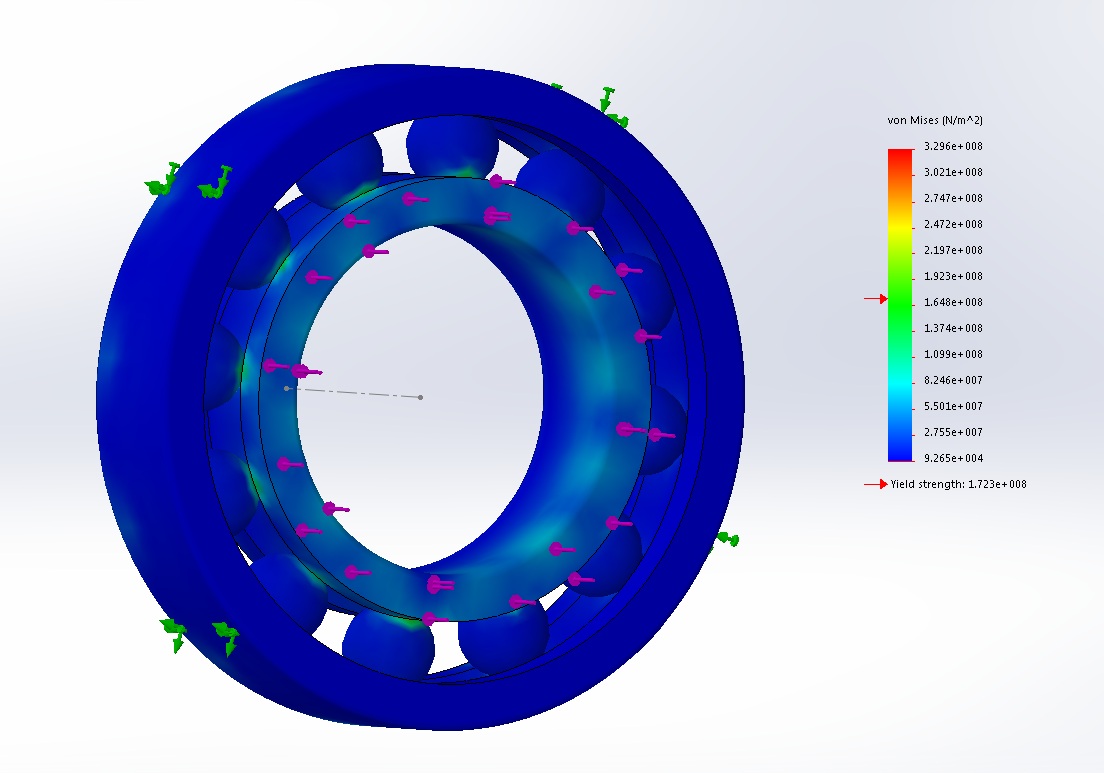
Task: Select the leftmost green fixture symbol at bottom-left
Action: [174, 632]
